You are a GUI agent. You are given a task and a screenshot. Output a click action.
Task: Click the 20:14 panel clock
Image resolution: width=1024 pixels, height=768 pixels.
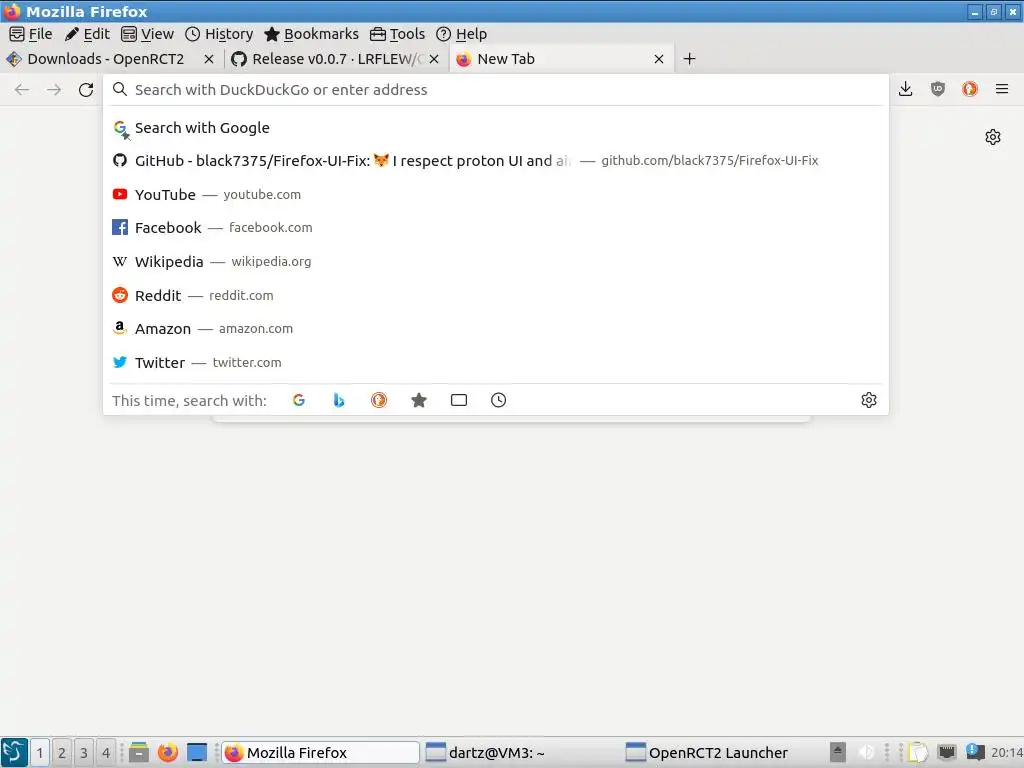pos(1006,752)
